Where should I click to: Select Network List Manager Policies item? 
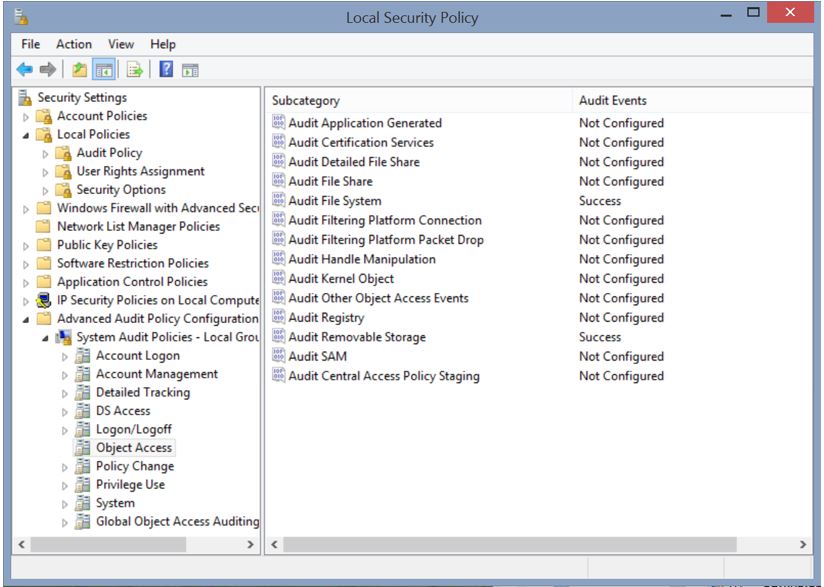[138, 227]
